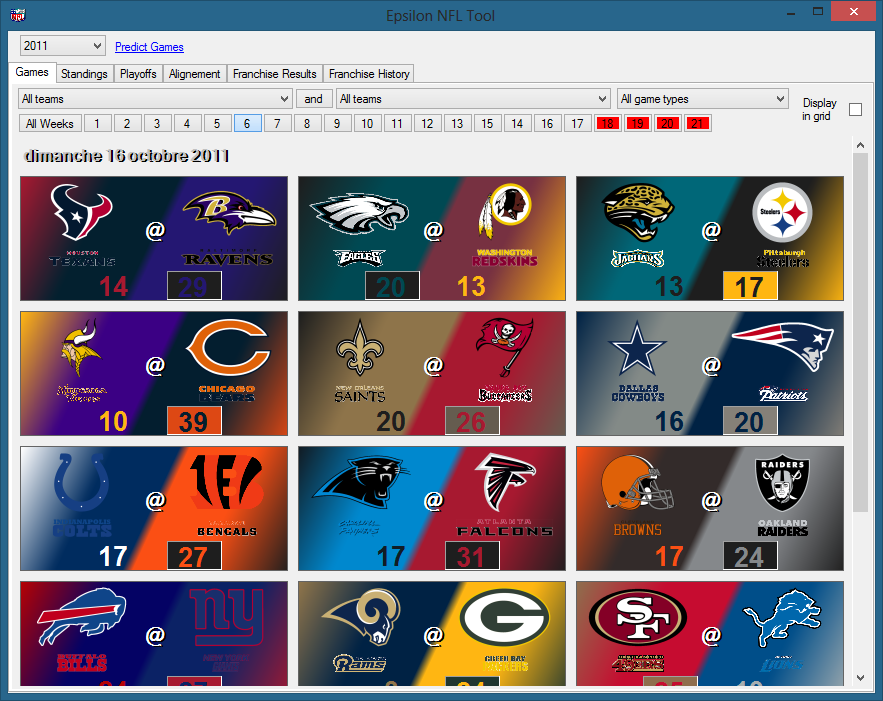The width and height of the screenshot is (883, 701).
Task: Toggle week 6 button
Action: pos(248,124)
